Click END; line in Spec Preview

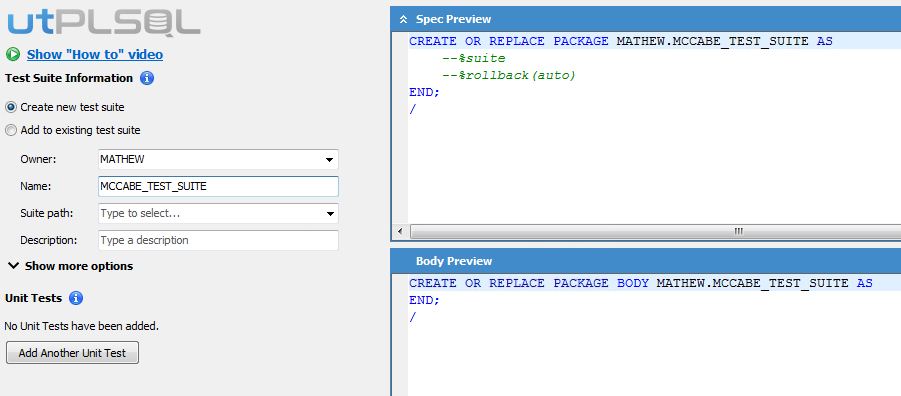pos(425,92)
